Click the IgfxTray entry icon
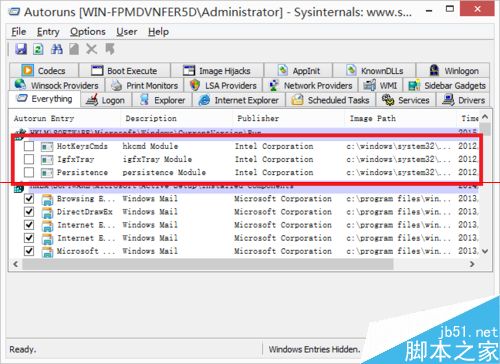The width and height of the screenshot is (500, 364). (x=47, y=160)
